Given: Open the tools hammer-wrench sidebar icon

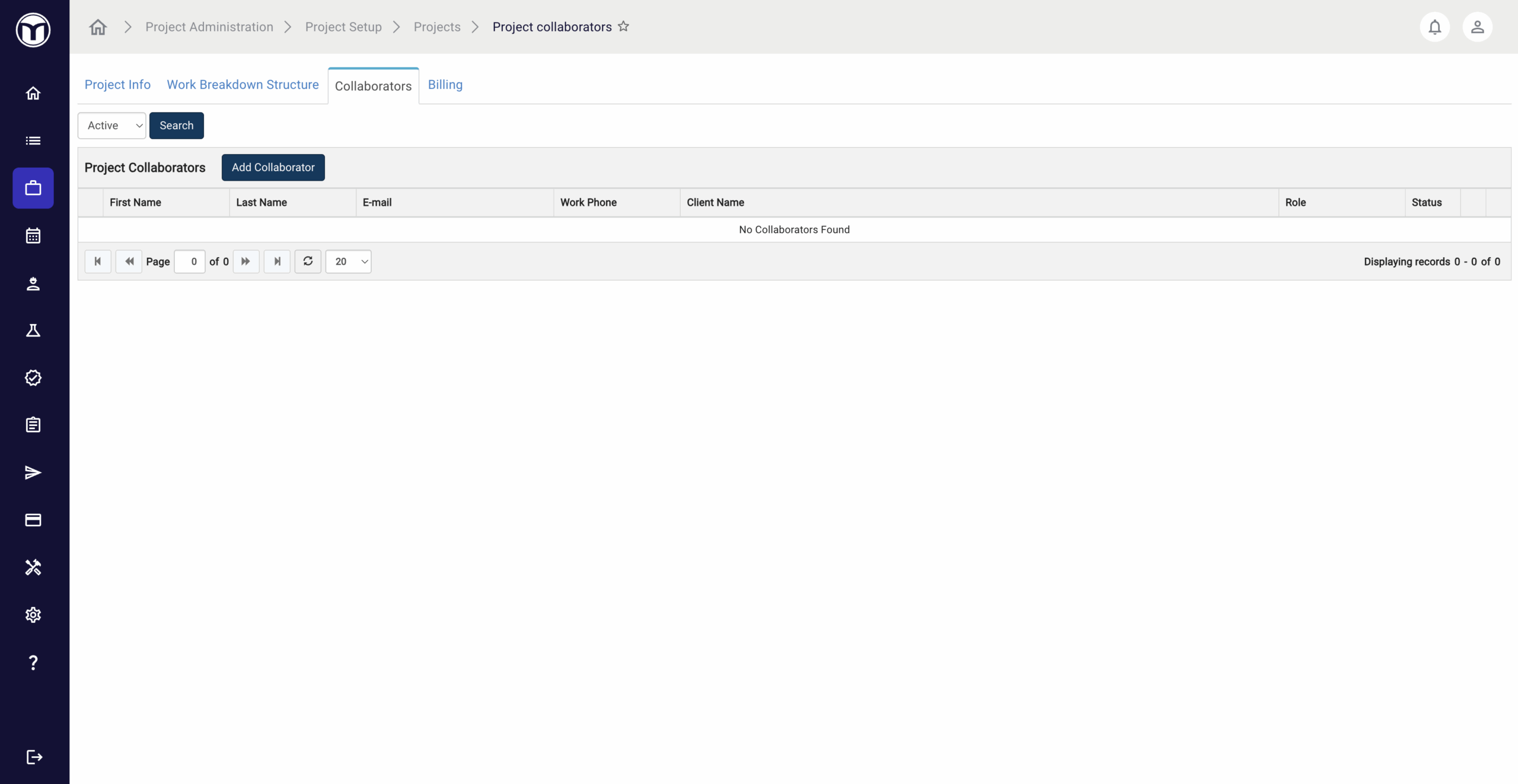Looking at the screenshot, I should tap(33, 568).
